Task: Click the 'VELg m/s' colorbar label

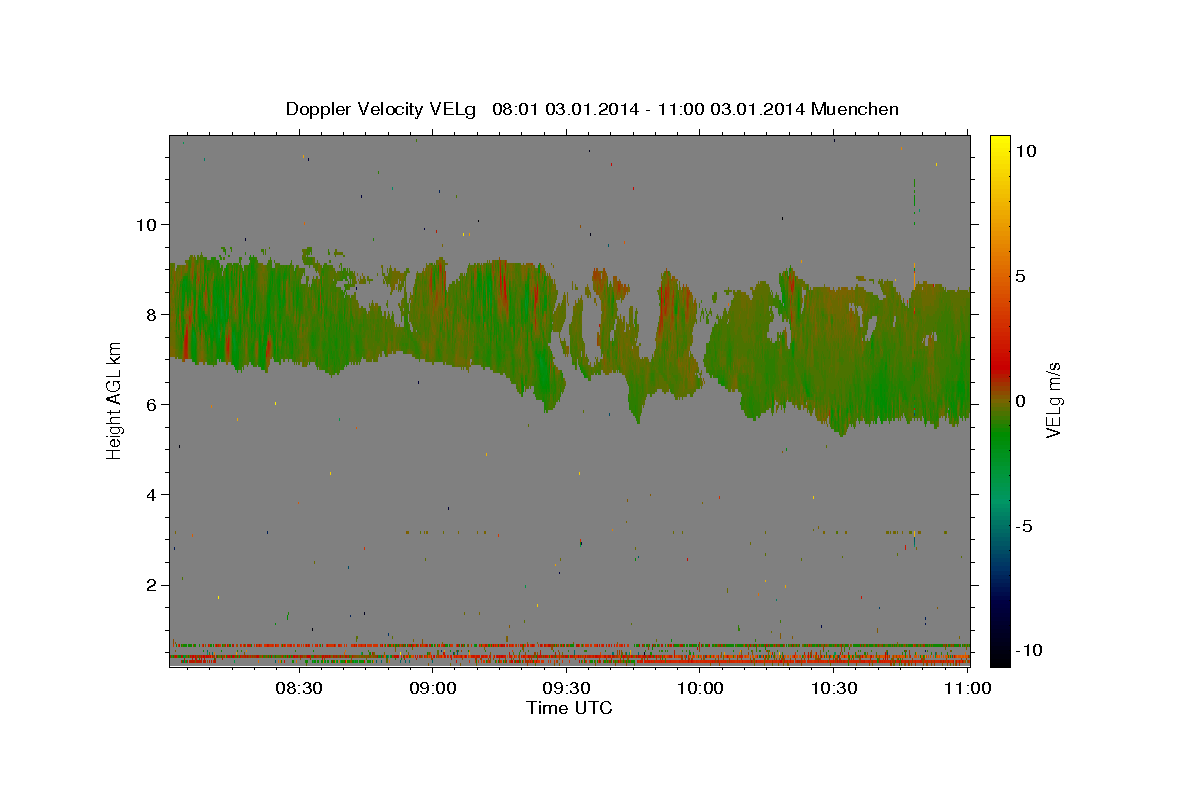Action: [1053, 399]
